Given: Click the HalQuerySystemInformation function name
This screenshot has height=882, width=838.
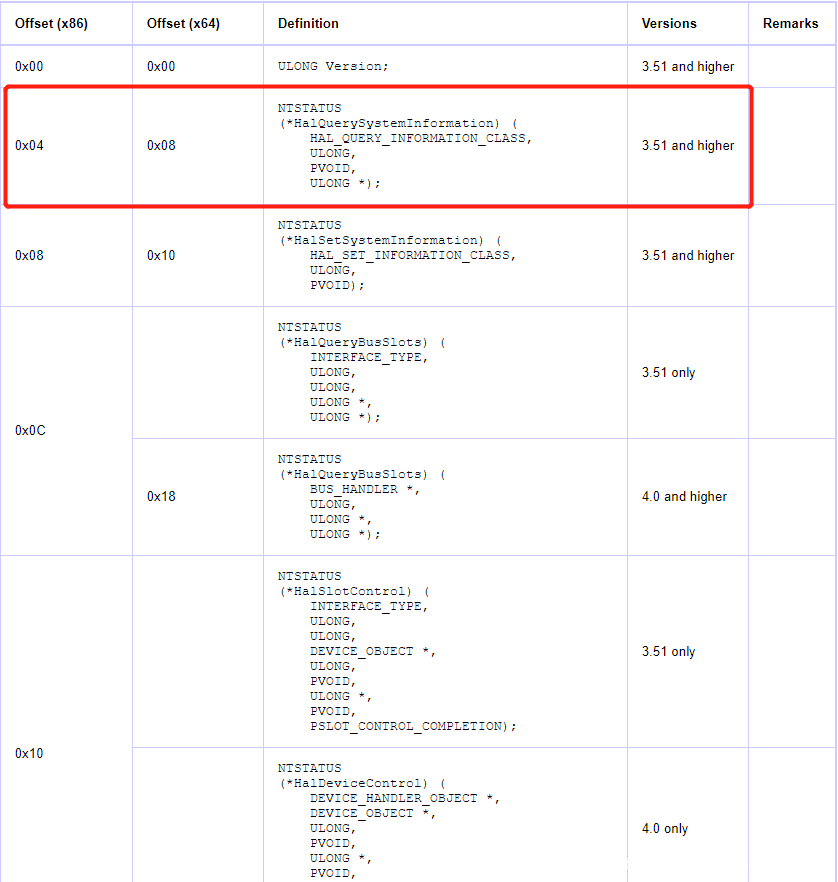Looking at the screenshot, I should [392, 123].
